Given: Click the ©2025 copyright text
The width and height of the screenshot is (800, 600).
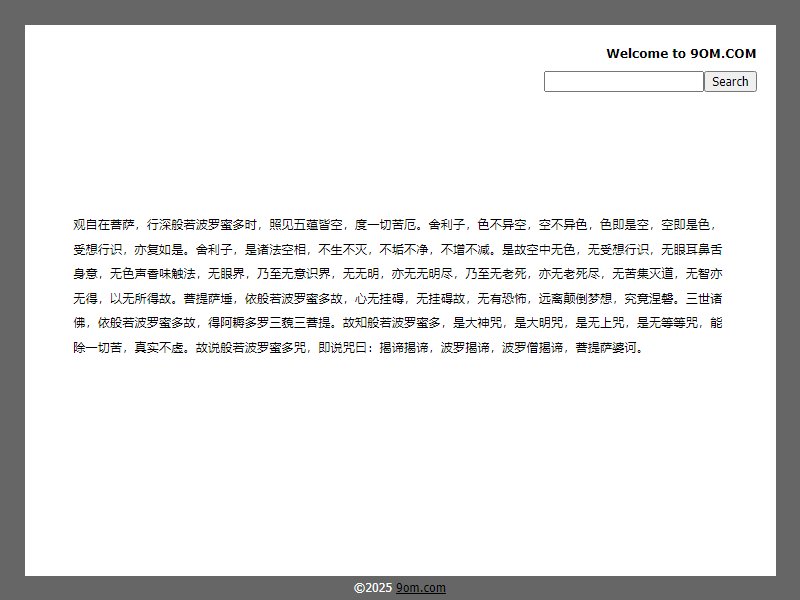Looking at the screenshot, I should [373, 588].
